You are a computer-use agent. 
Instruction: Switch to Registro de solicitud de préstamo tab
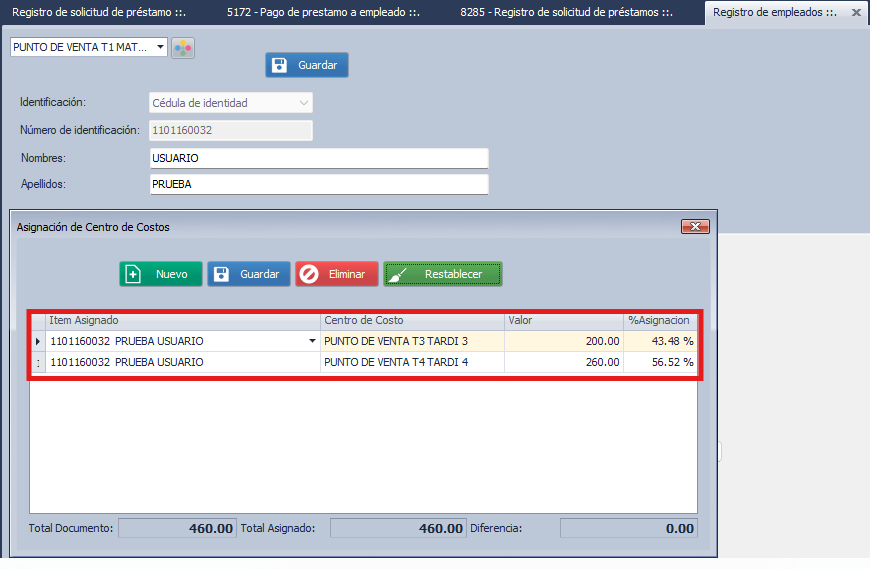(x=98, y=13)
